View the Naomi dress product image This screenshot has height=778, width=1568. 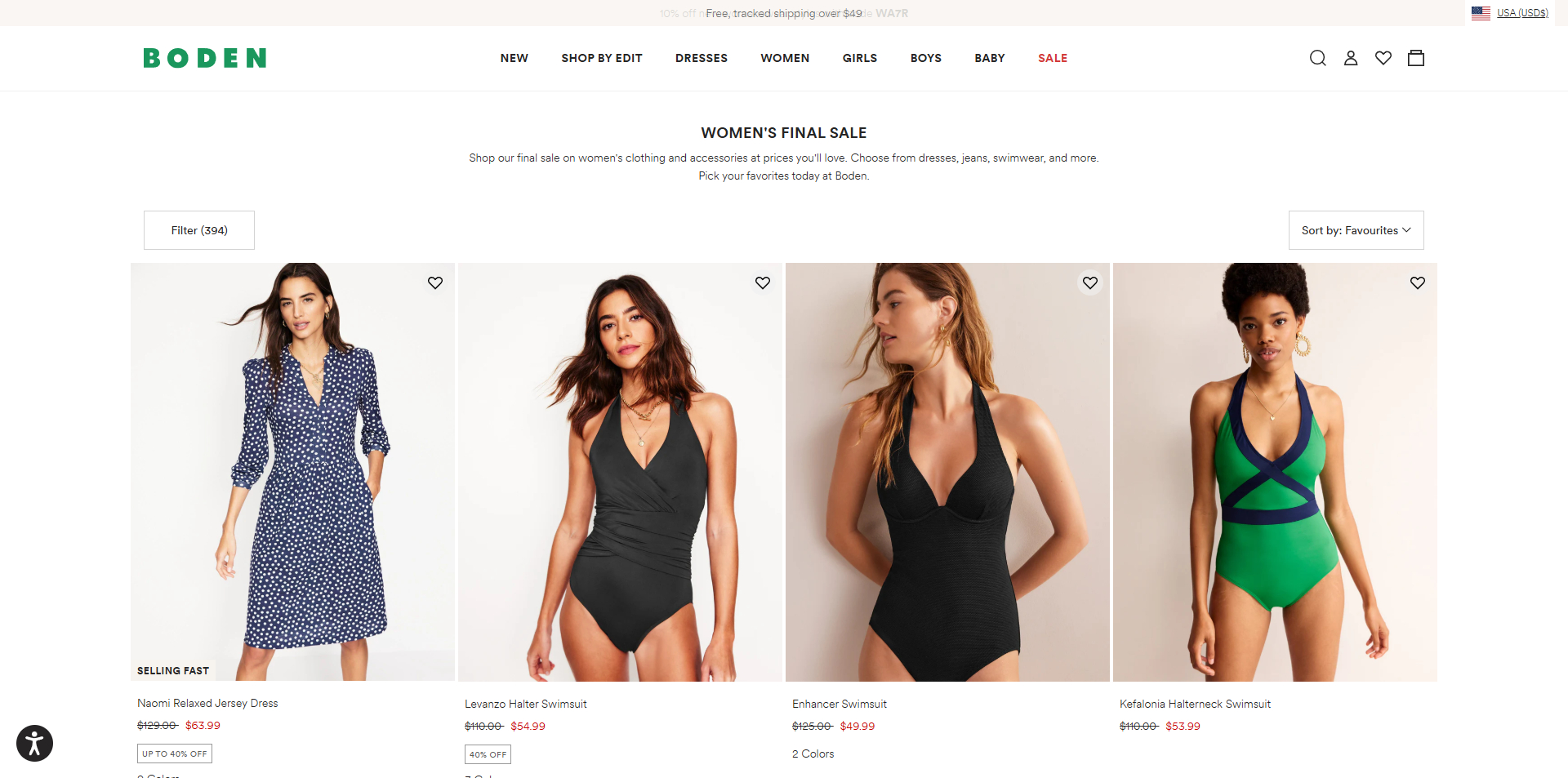tap(292, 472)
